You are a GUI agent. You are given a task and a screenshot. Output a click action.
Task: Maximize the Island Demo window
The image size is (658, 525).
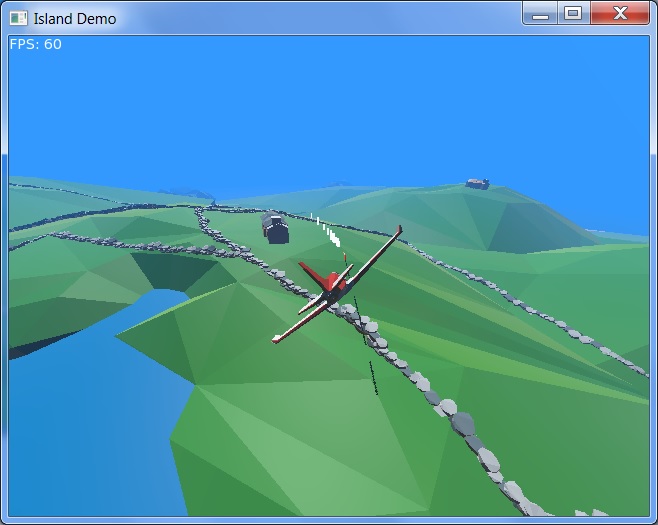click(x=572, y=13)
